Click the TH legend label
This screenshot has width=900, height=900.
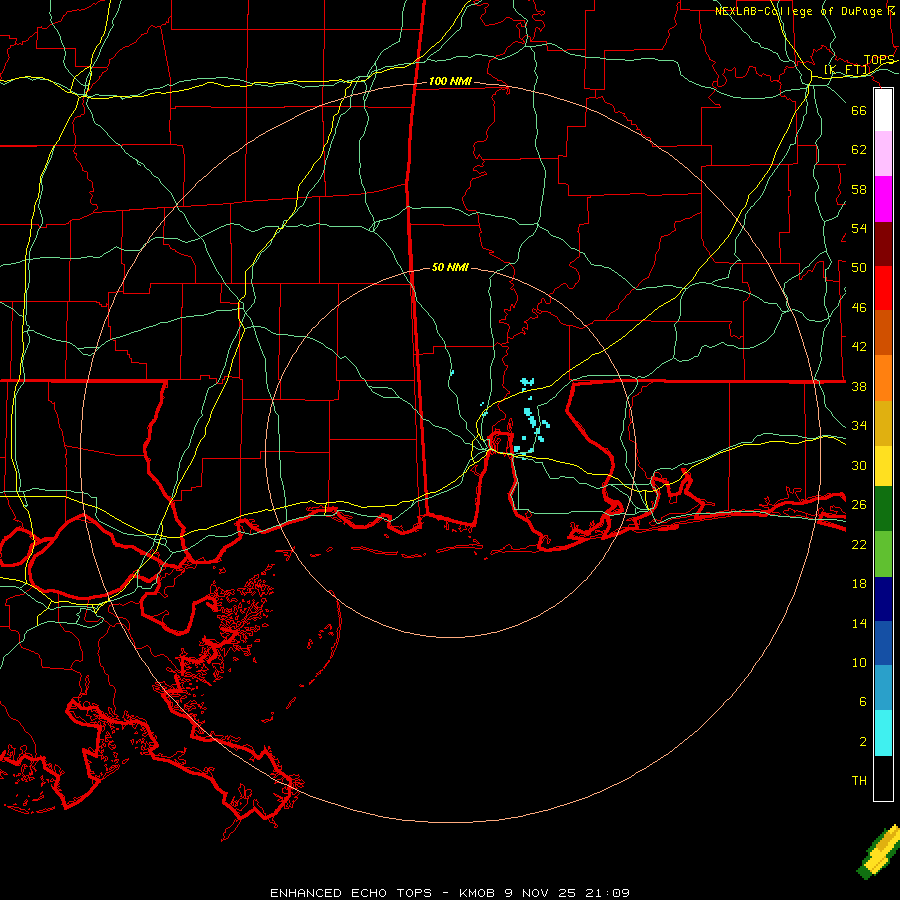click(859, 781)
